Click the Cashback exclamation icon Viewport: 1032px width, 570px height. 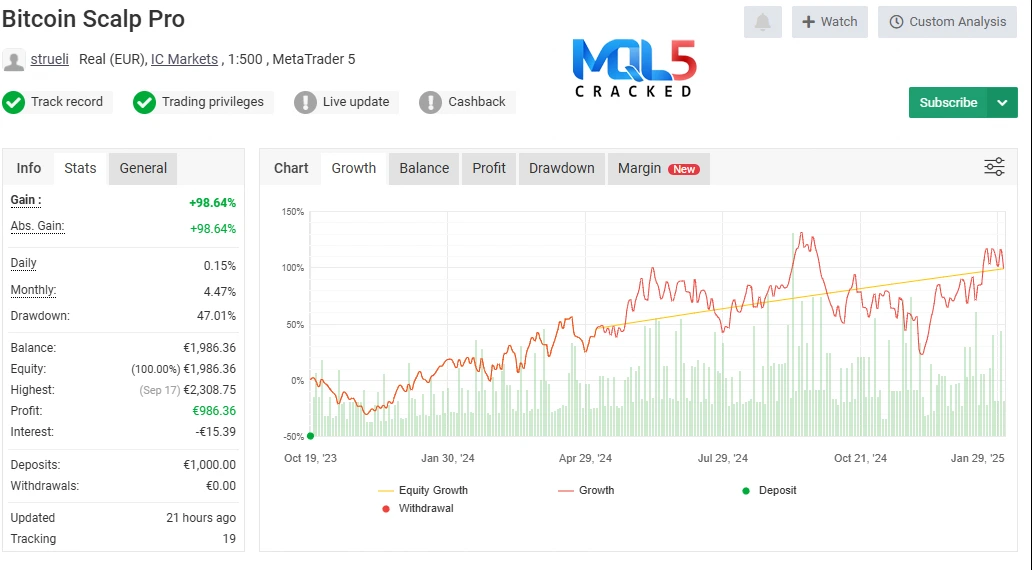pyautogui.click(x=430, y=102)
